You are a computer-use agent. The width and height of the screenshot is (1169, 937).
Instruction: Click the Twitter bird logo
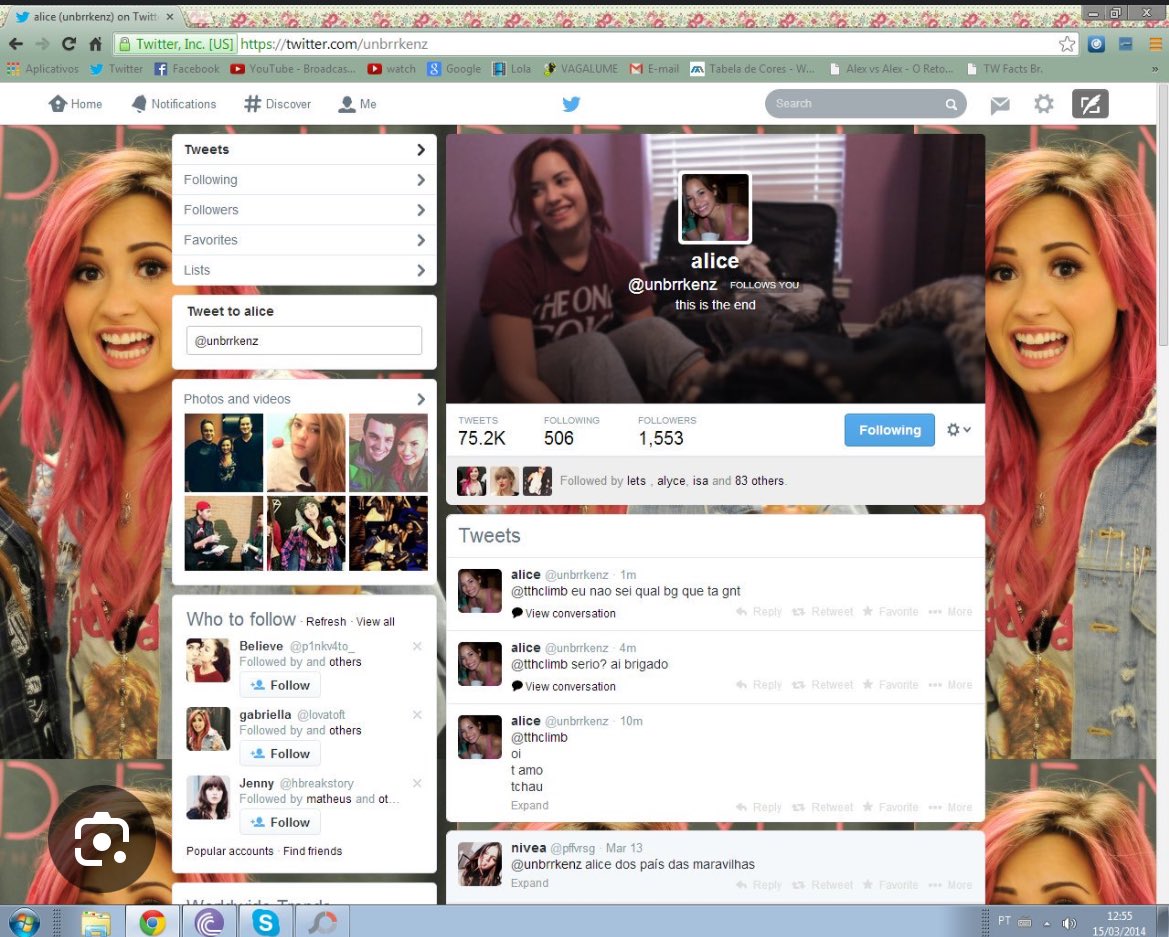(571, 103)
